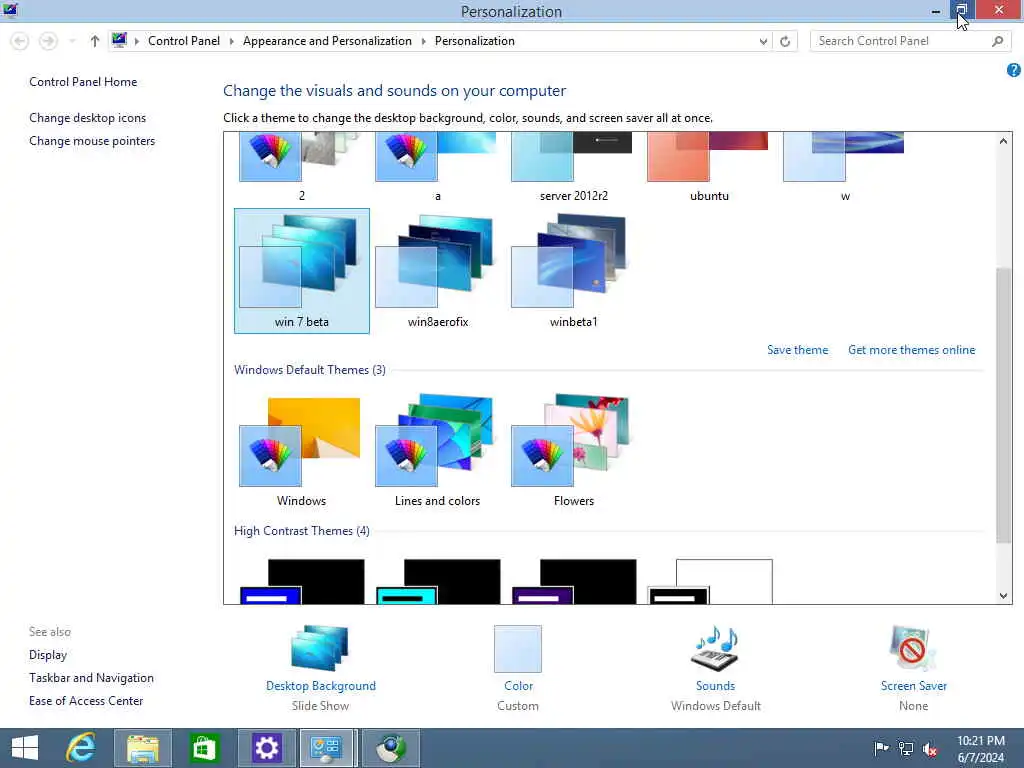The height and width of the screenshot is (768, 1024).
Task: Open the Screen Saver icon
Action: click(913, 648)
